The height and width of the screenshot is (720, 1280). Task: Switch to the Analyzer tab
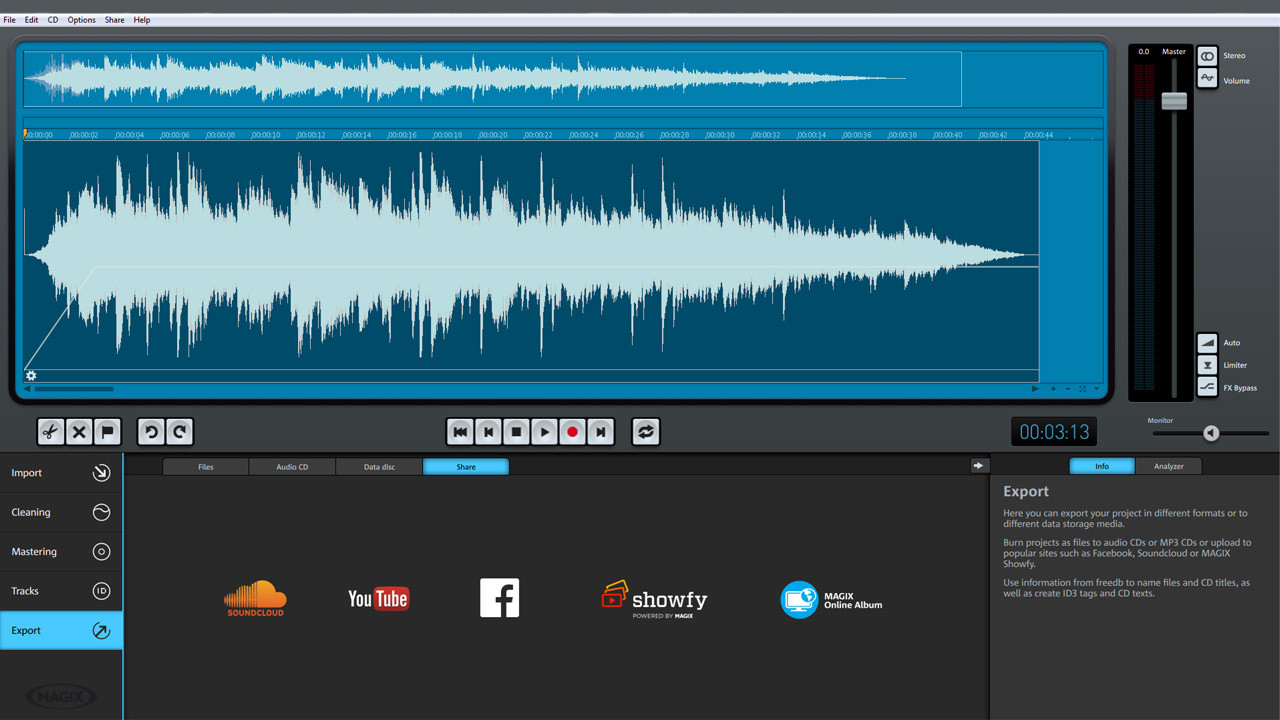[x=1169, y=466]
